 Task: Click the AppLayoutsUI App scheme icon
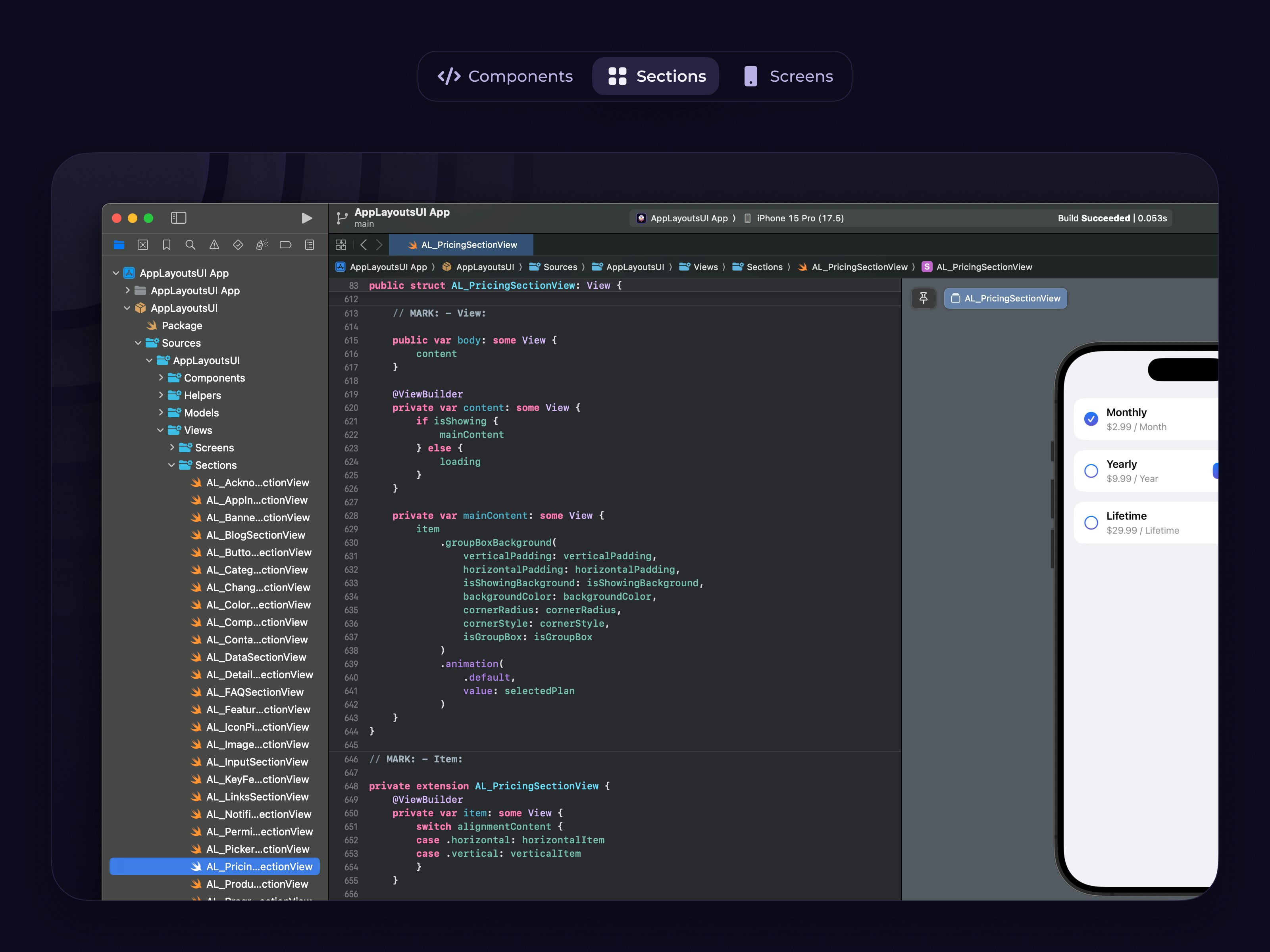click(x=641, y=218)
